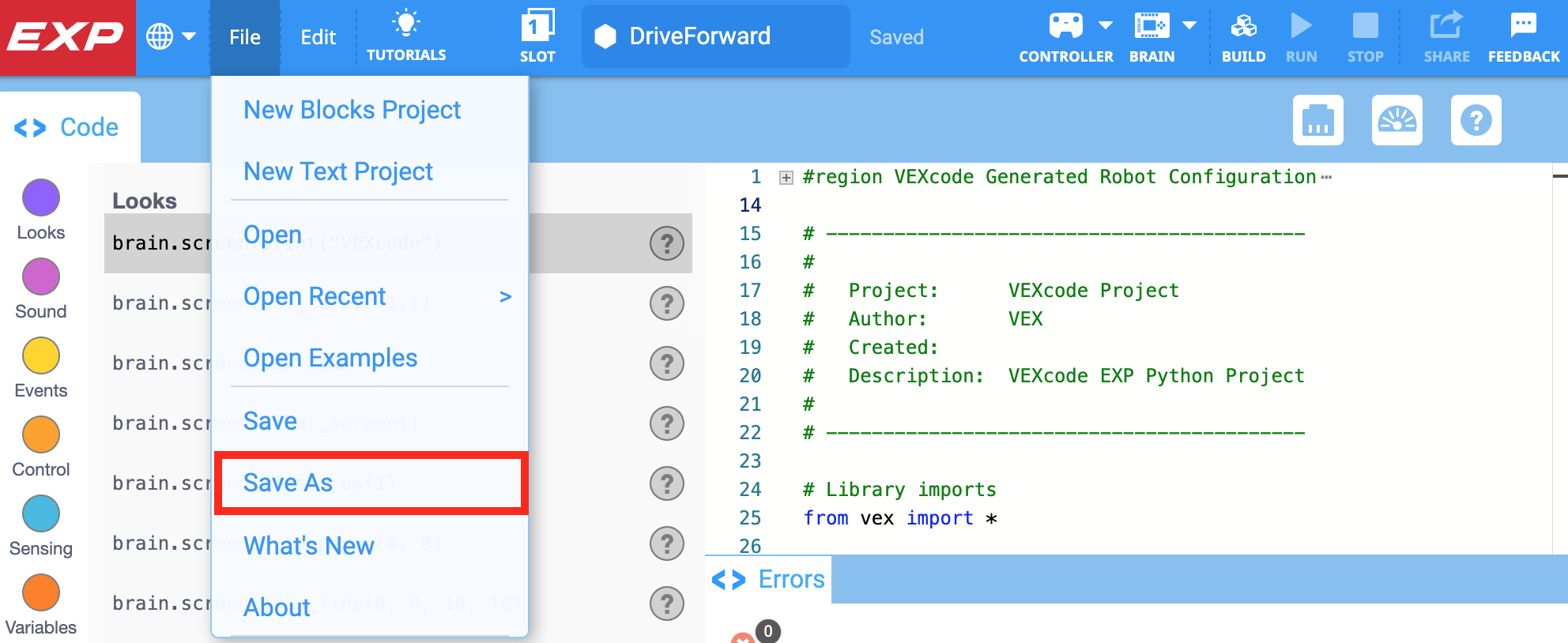Click the 'Description:' comment line
The height and width of the screenshot is (643, 1568).
(x=1053, y=376)
